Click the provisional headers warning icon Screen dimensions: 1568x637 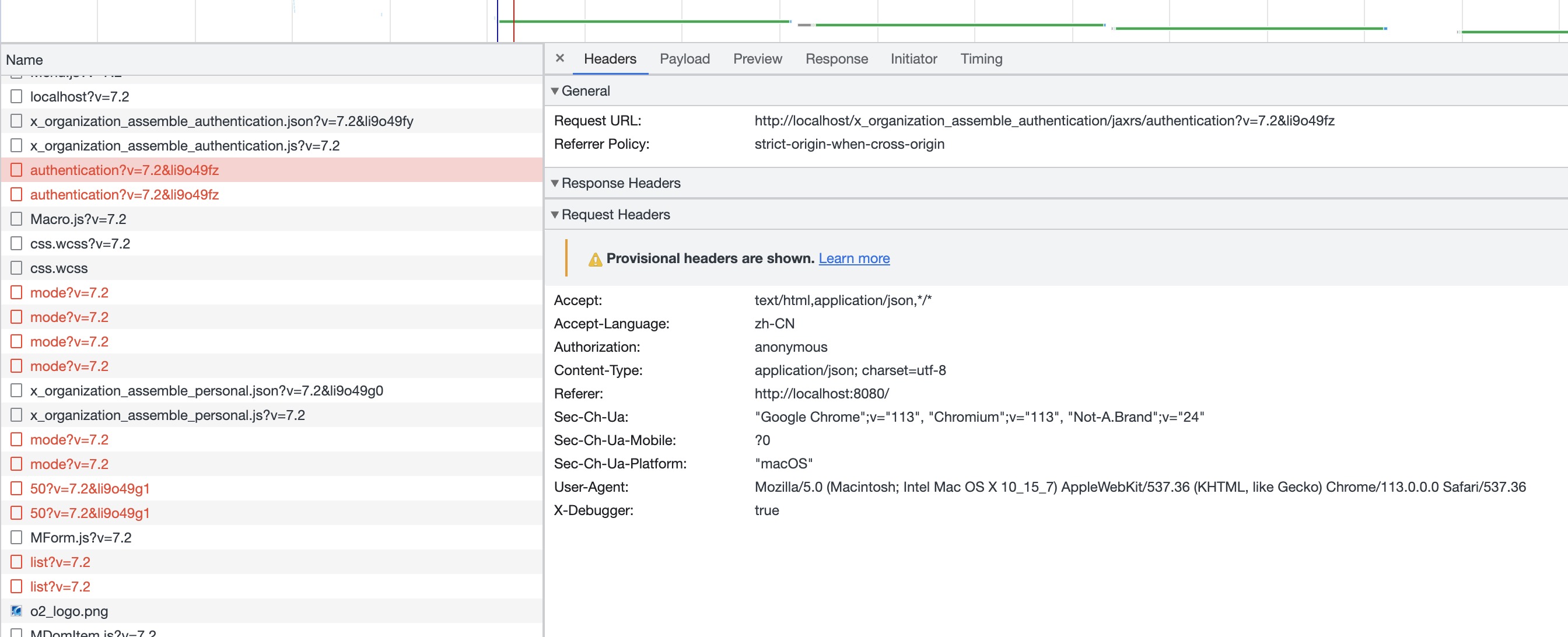[x=594, y=259]
